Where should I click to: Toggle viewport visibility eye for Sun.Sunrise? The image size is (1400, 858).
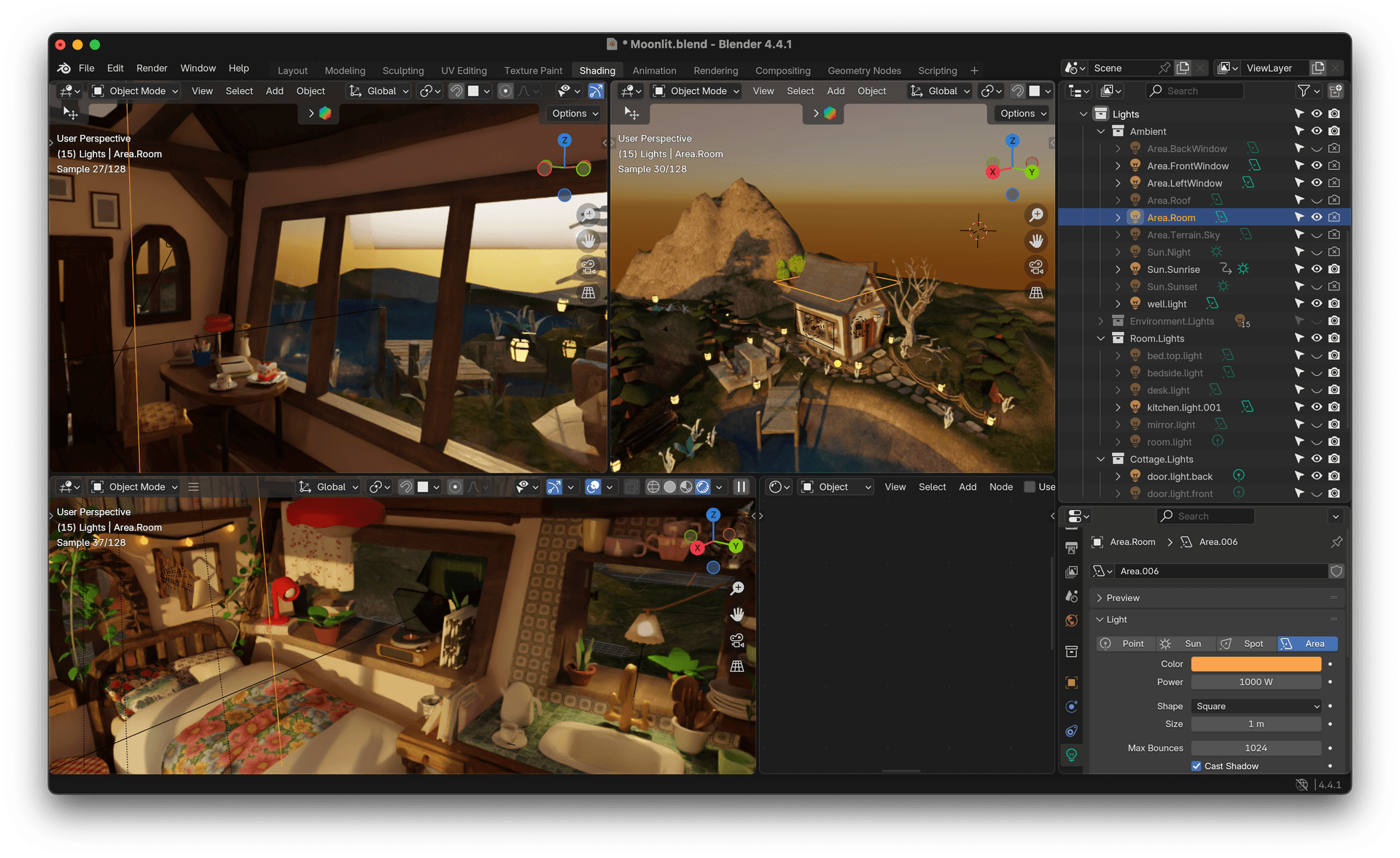tap(1316, 269)
